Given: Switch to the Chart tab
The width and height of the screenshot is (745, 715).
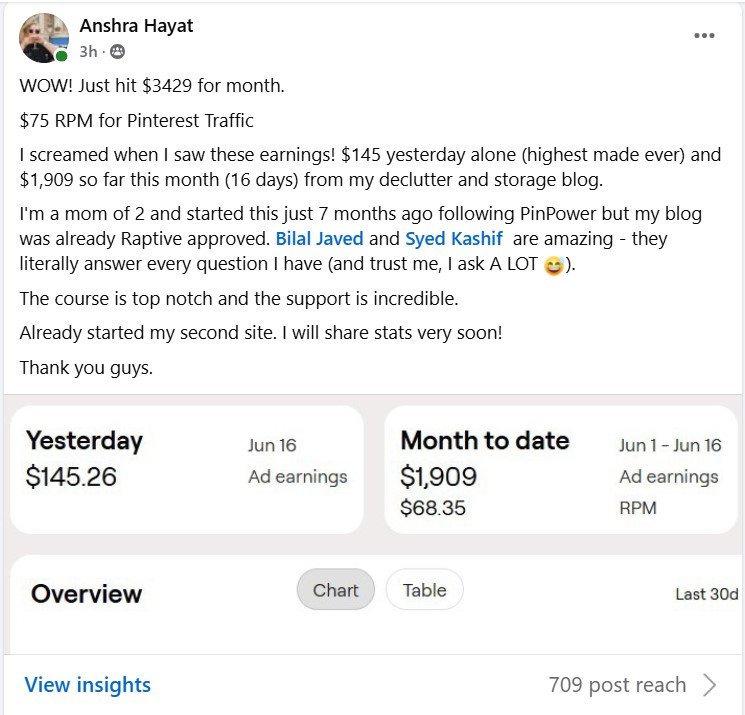Looking at the screenshot, I should pyautogui.click(x=335, y=590).
